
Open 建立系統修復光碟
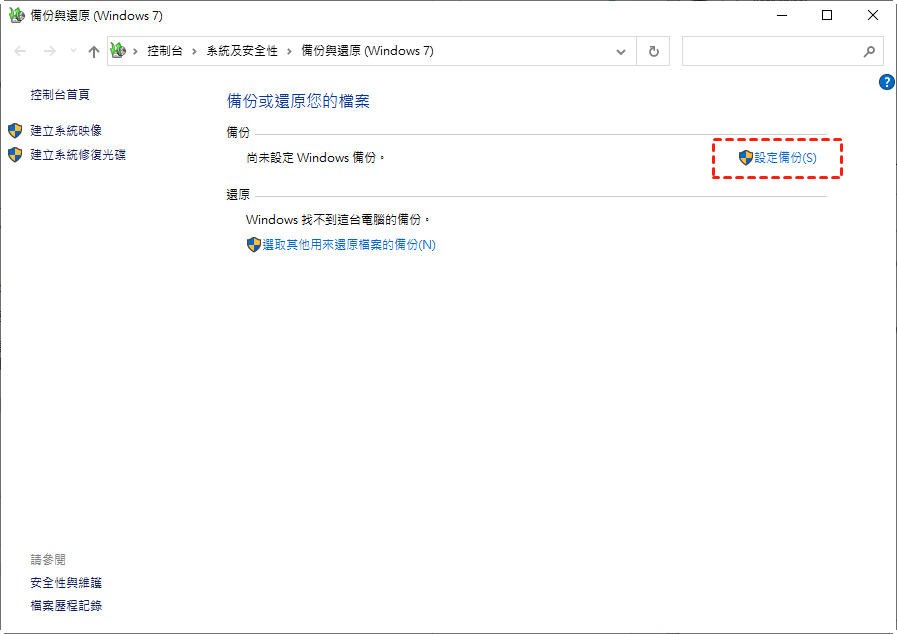pos(78,154)
